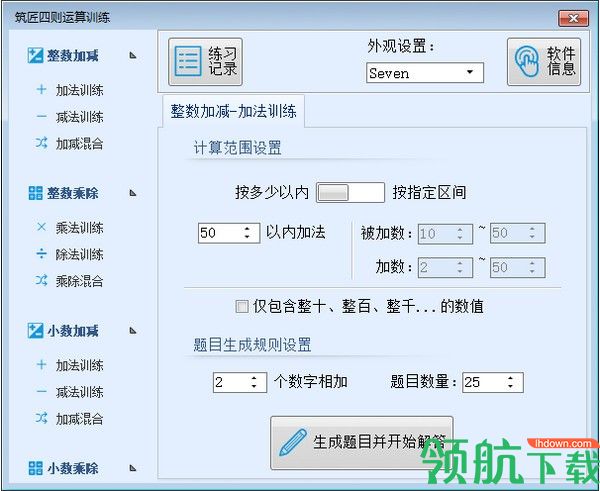Click the 50 以内加法 spinner arrows
Image resolution: width=600 pixels, height=491 pixels.
click(247, 233)
